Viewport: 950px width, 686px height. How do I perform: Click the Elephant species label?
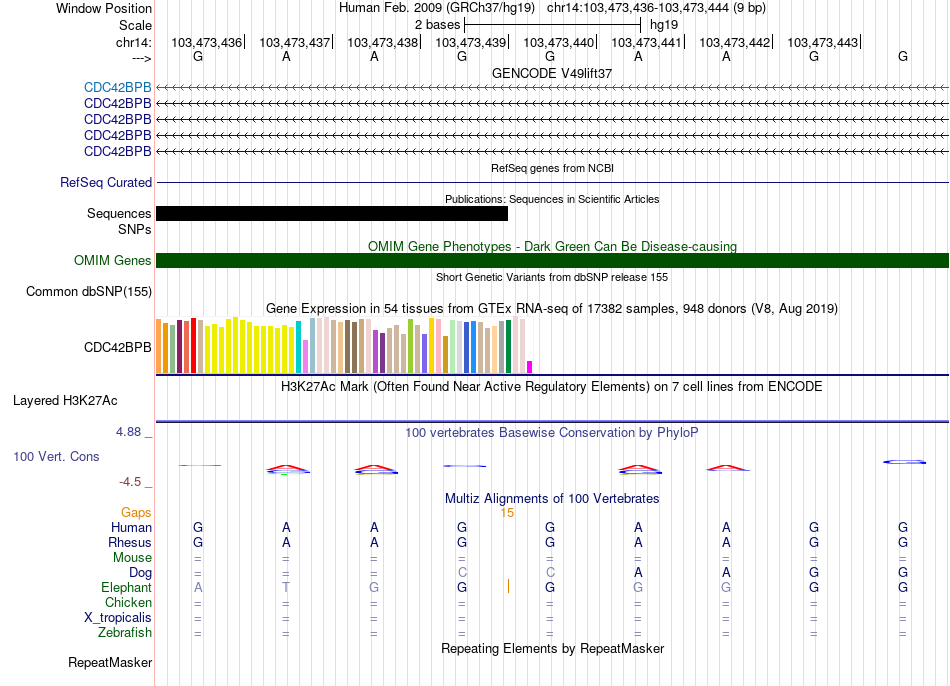127,588
